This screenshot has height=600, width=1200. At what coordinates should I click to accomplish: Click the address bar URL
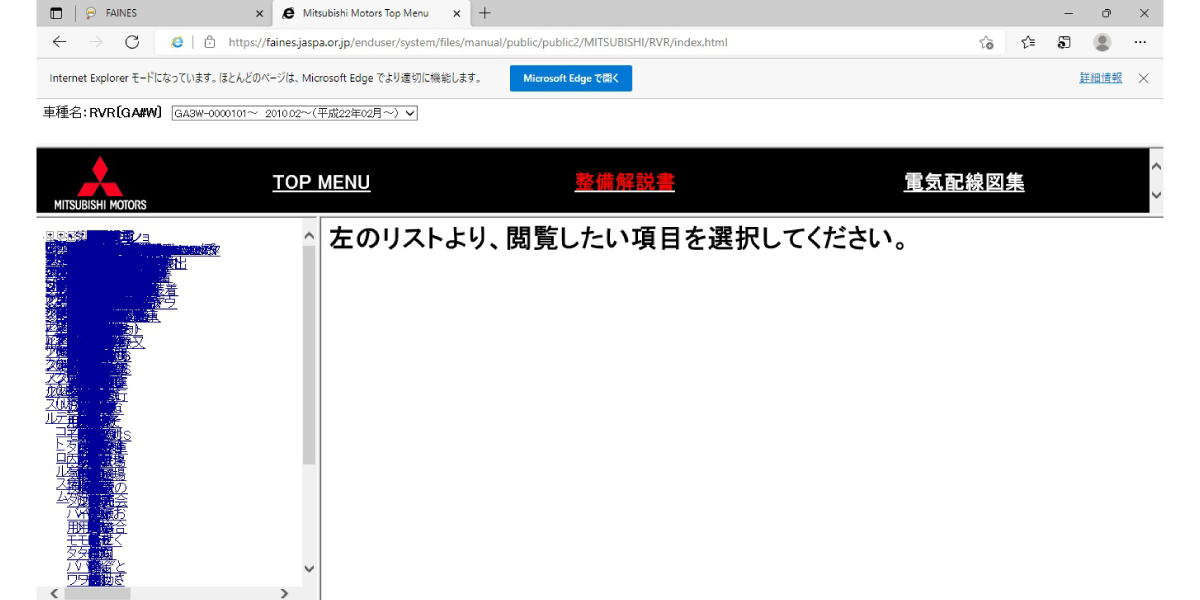(478, 42)
